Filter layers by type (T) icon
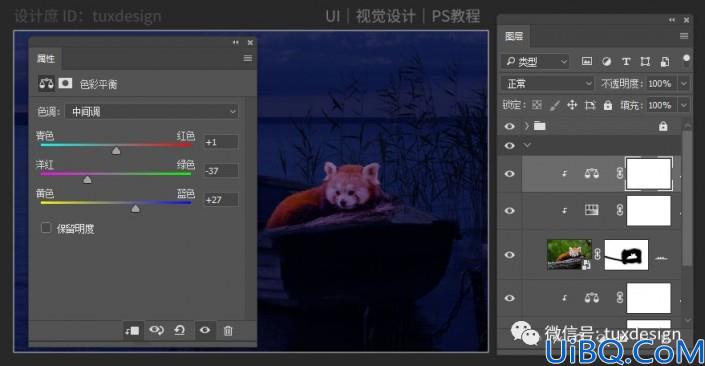 click(626, 61)
